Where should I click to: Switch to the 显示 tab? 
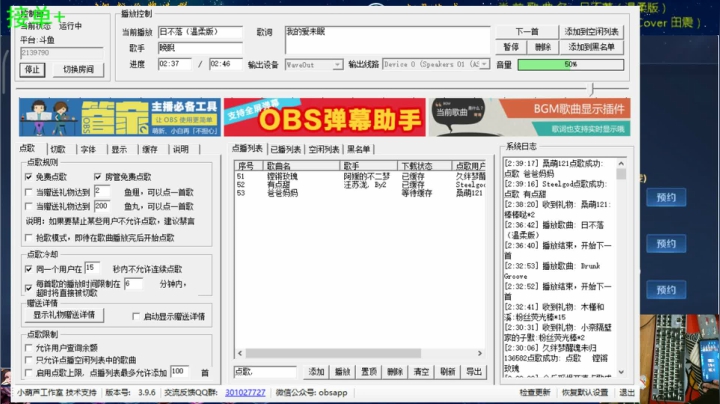(x=119, y=149)
